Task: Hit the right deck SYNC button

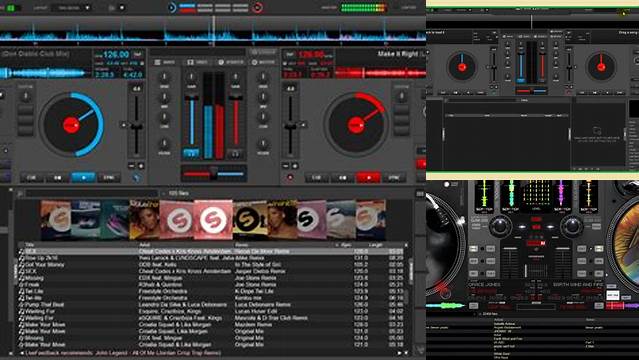Action: (x=394, y=178)
